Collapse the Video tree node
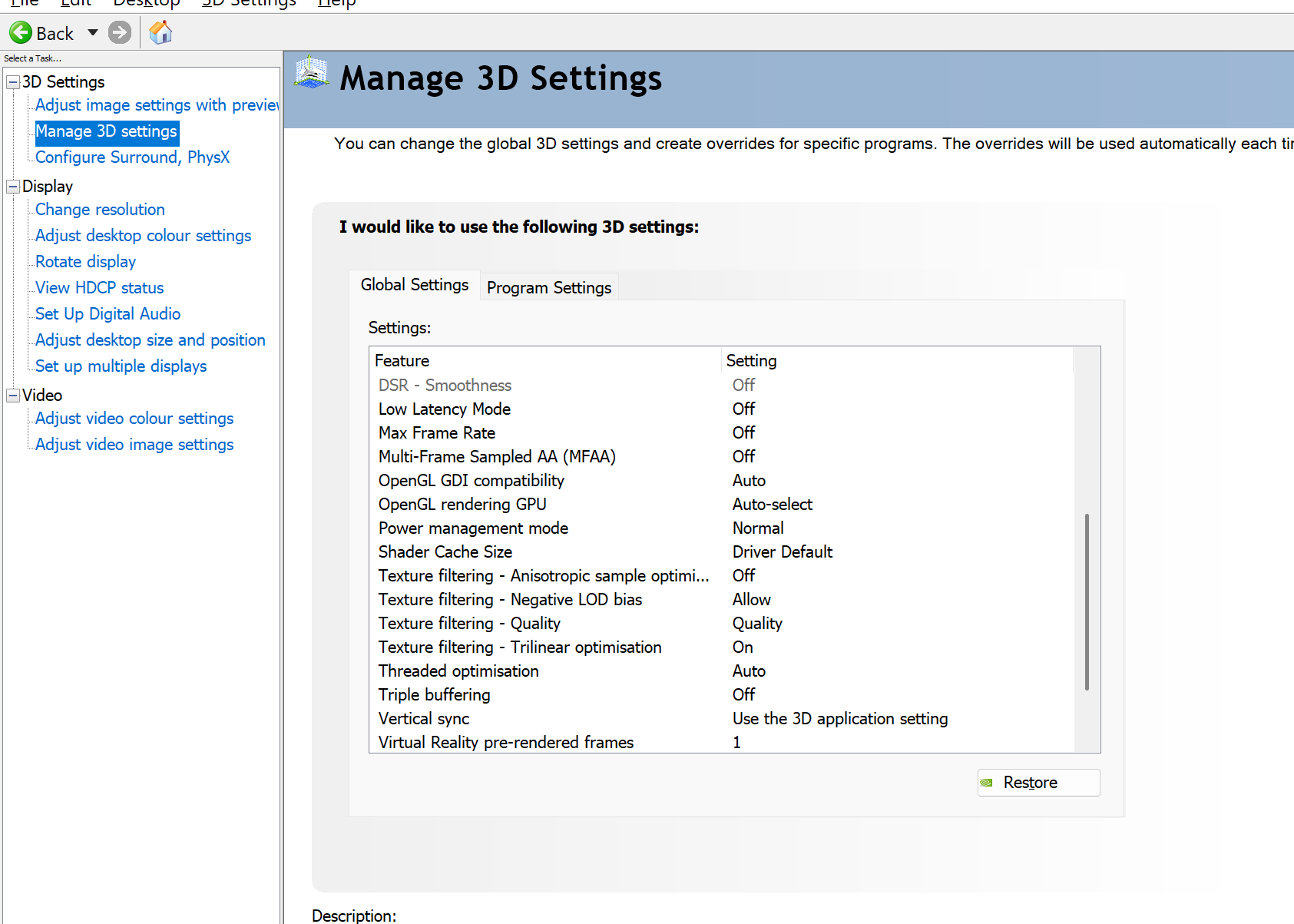 coord(13,396)
